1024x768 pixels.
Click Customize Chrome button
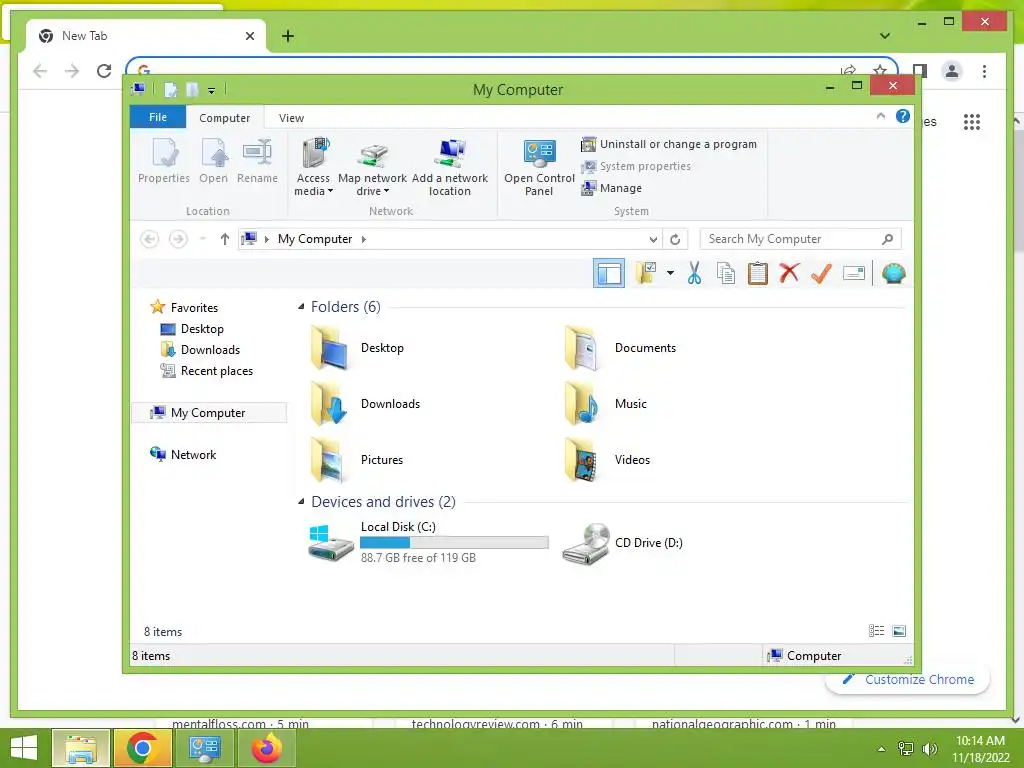point(908,679)
